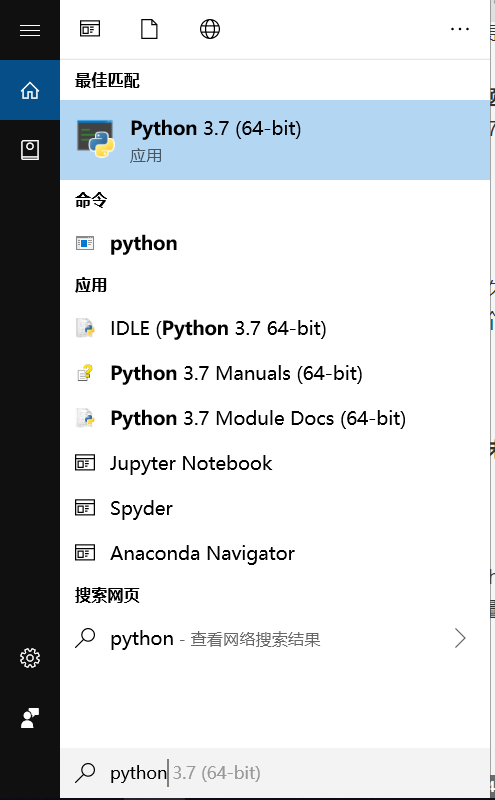Click the 最佳匹配 section header
The height and width of the screenshot is (800, 495).
tap(107, 80)
